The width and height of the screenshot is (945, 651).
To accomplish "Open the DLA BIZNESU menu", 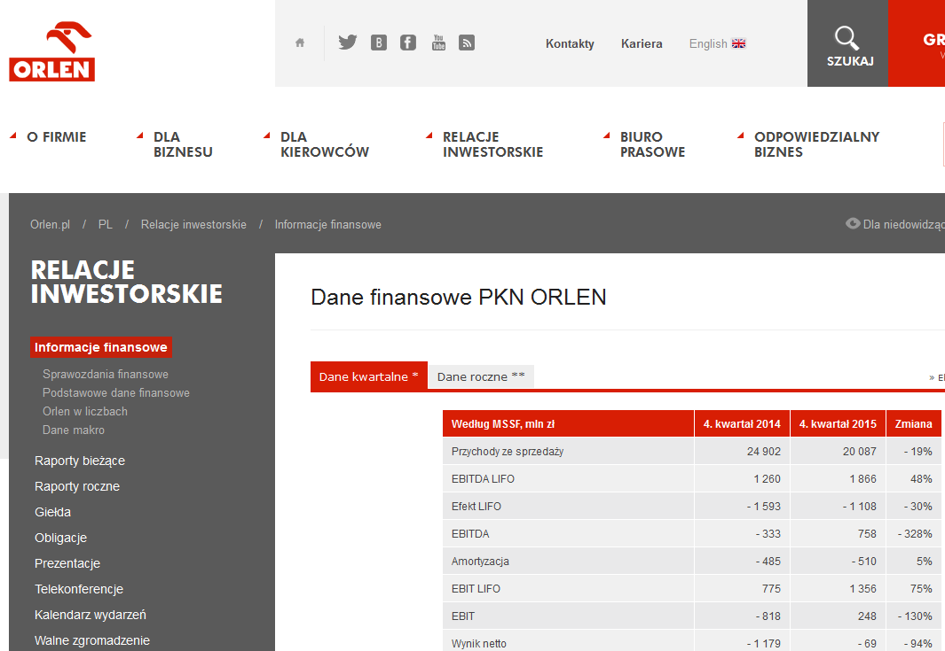I will [183, 145].
